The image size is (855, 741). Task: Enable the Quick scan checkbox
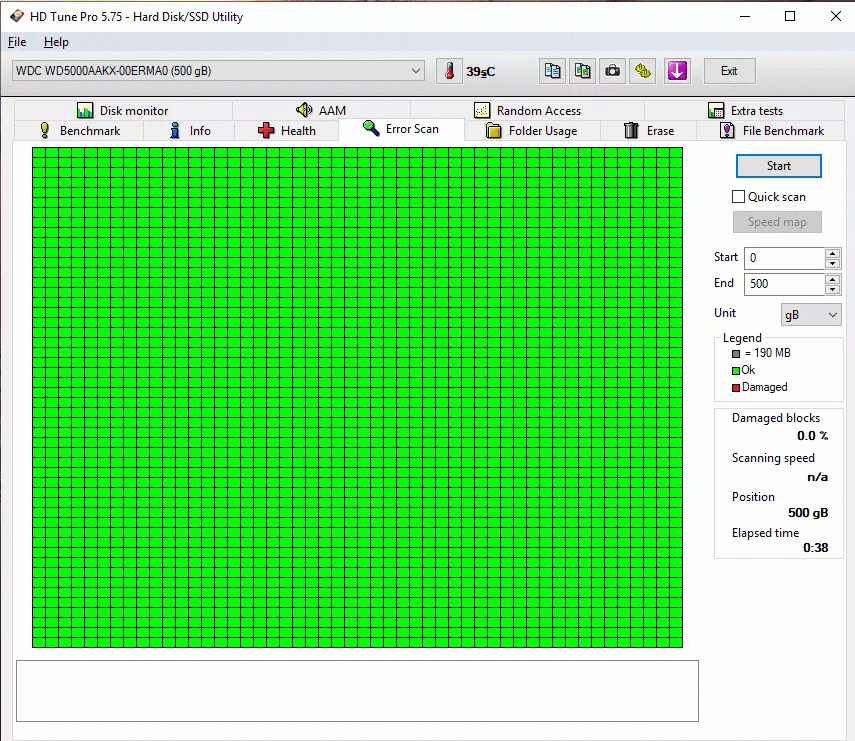(x=739, y=197)
